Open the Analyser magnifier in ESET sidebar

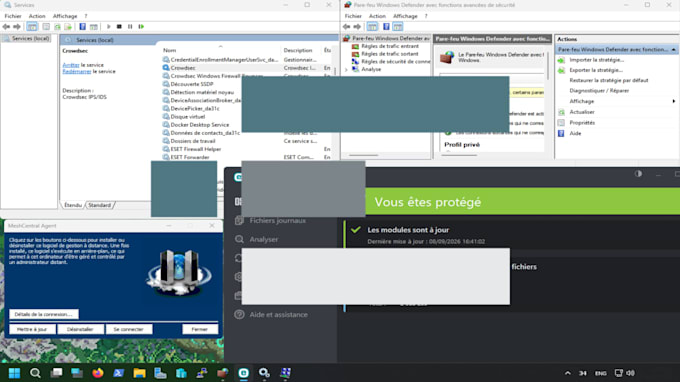pyautogui.click(x=239, y=239)
